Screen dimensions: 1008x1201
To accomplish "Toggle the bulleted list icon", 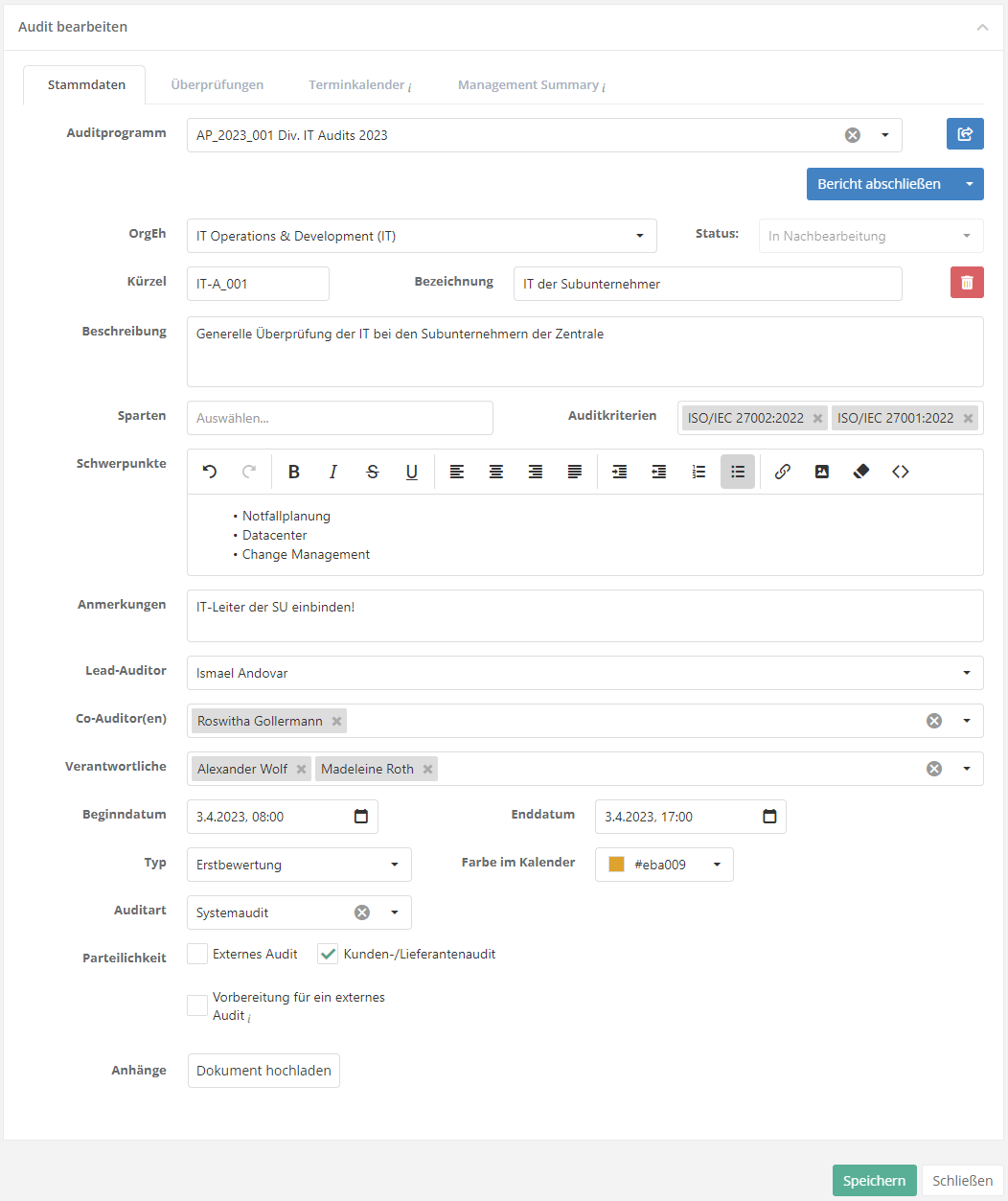I will pyautogui.click(x=738, y=472).
